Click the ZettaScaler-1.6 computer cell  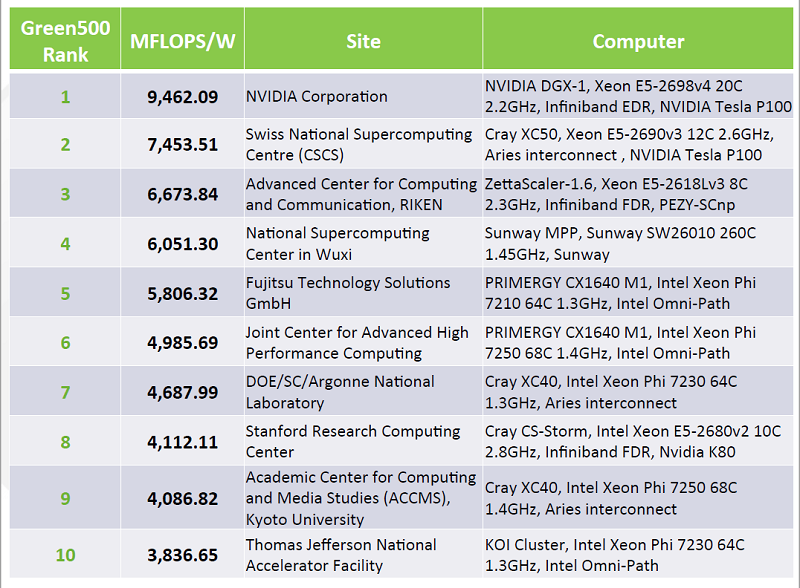point(638,194)
